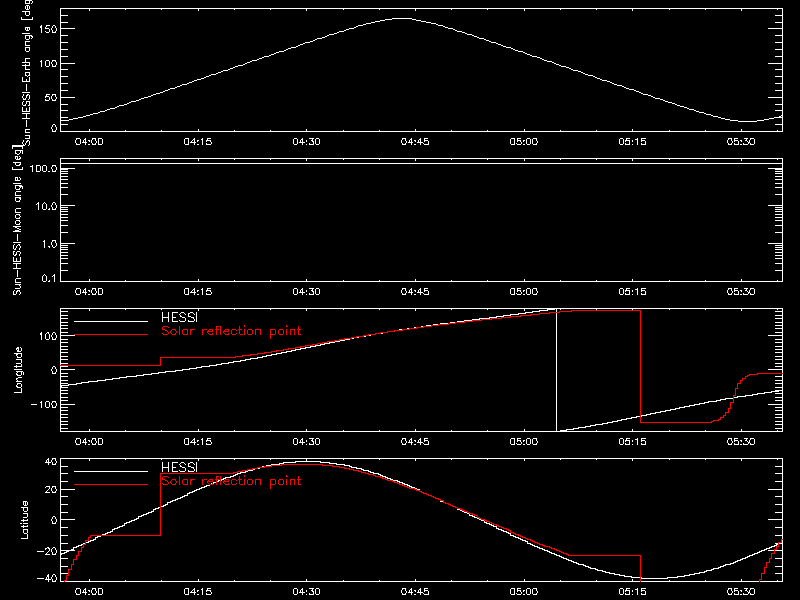Screen dimensions: 800x600
Task: Click 04:30 time label under Longitude plot
Action: coord(306,442)
